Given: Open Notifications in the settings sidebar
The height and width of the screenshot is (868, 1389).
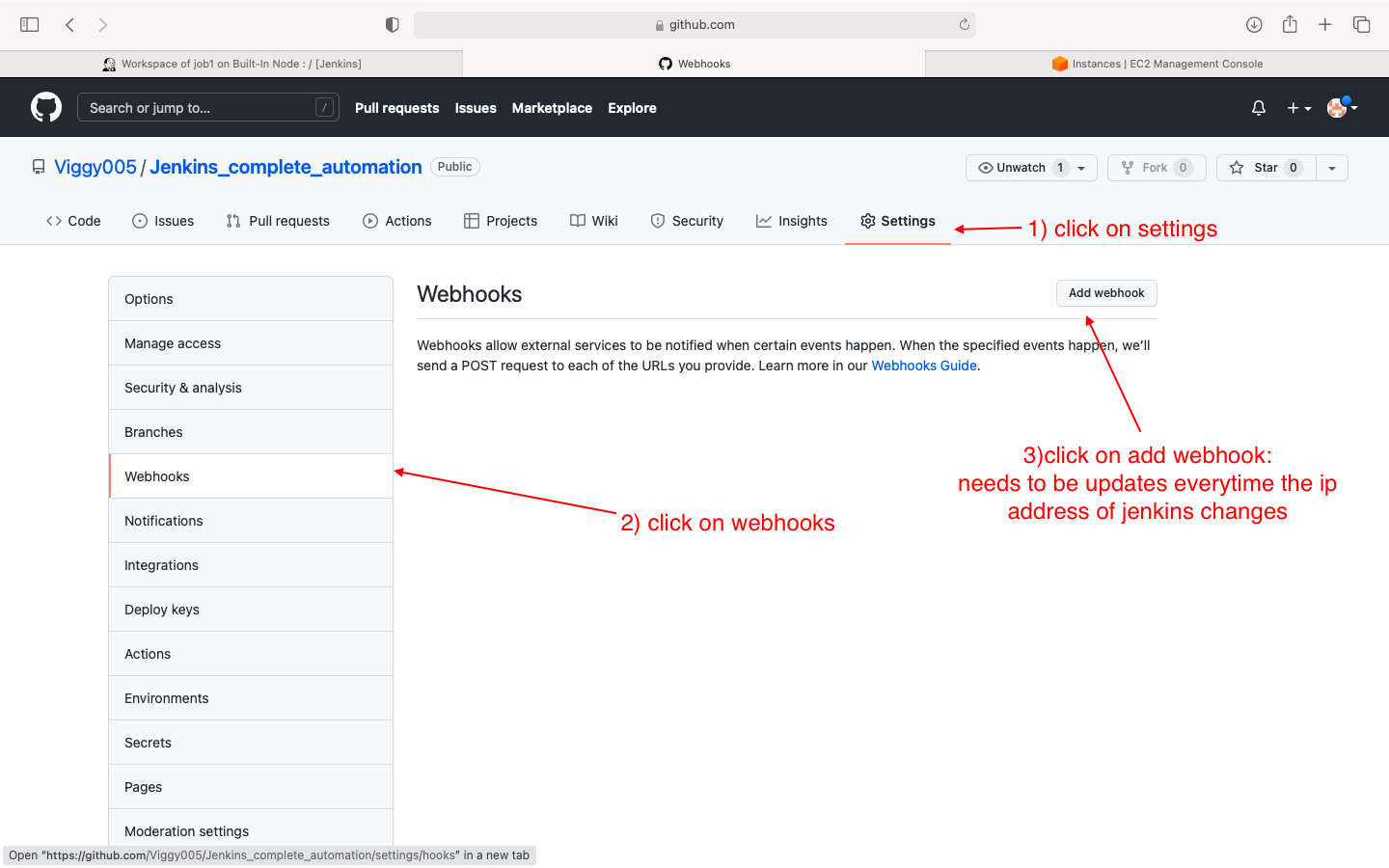Looking at the screenshot, I should 251,521.
